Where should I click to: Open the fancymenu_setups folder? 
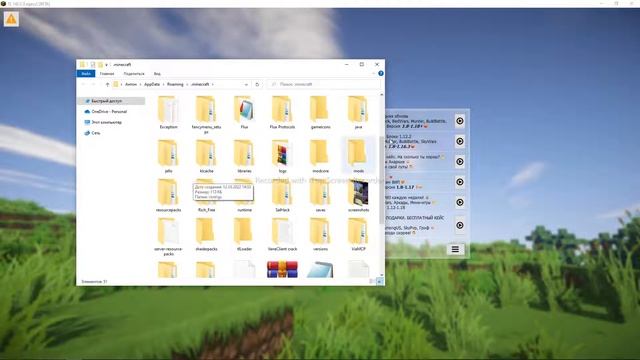point(206,115)
